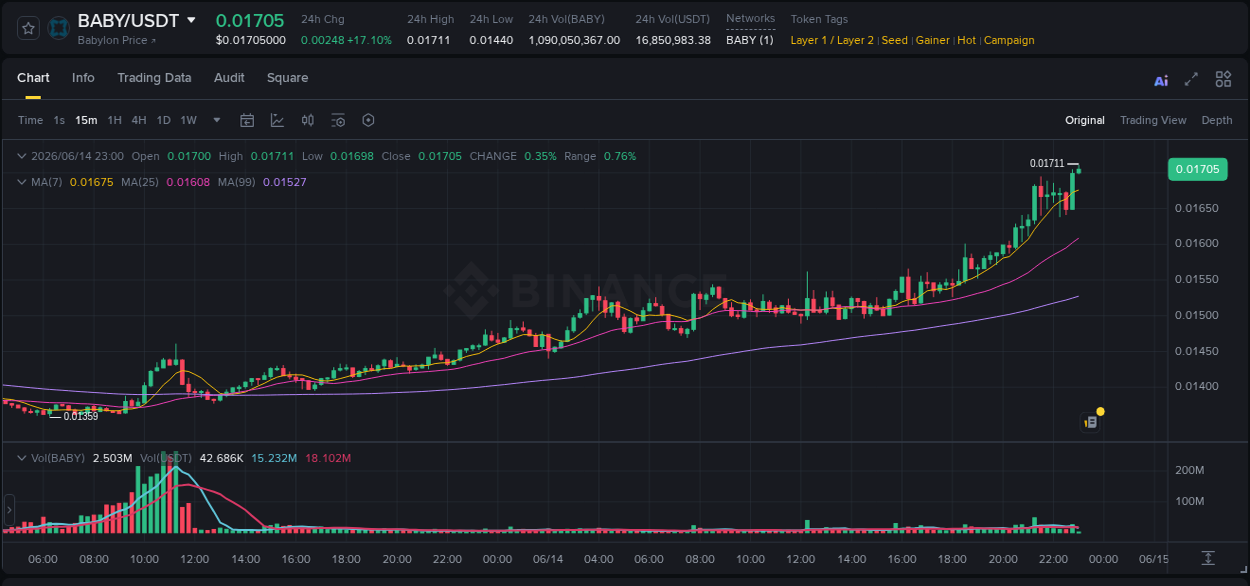Select the 4H interval
Image resolution: width=1250 pixels, height=586 pixels.
click(x=139, y=120)
